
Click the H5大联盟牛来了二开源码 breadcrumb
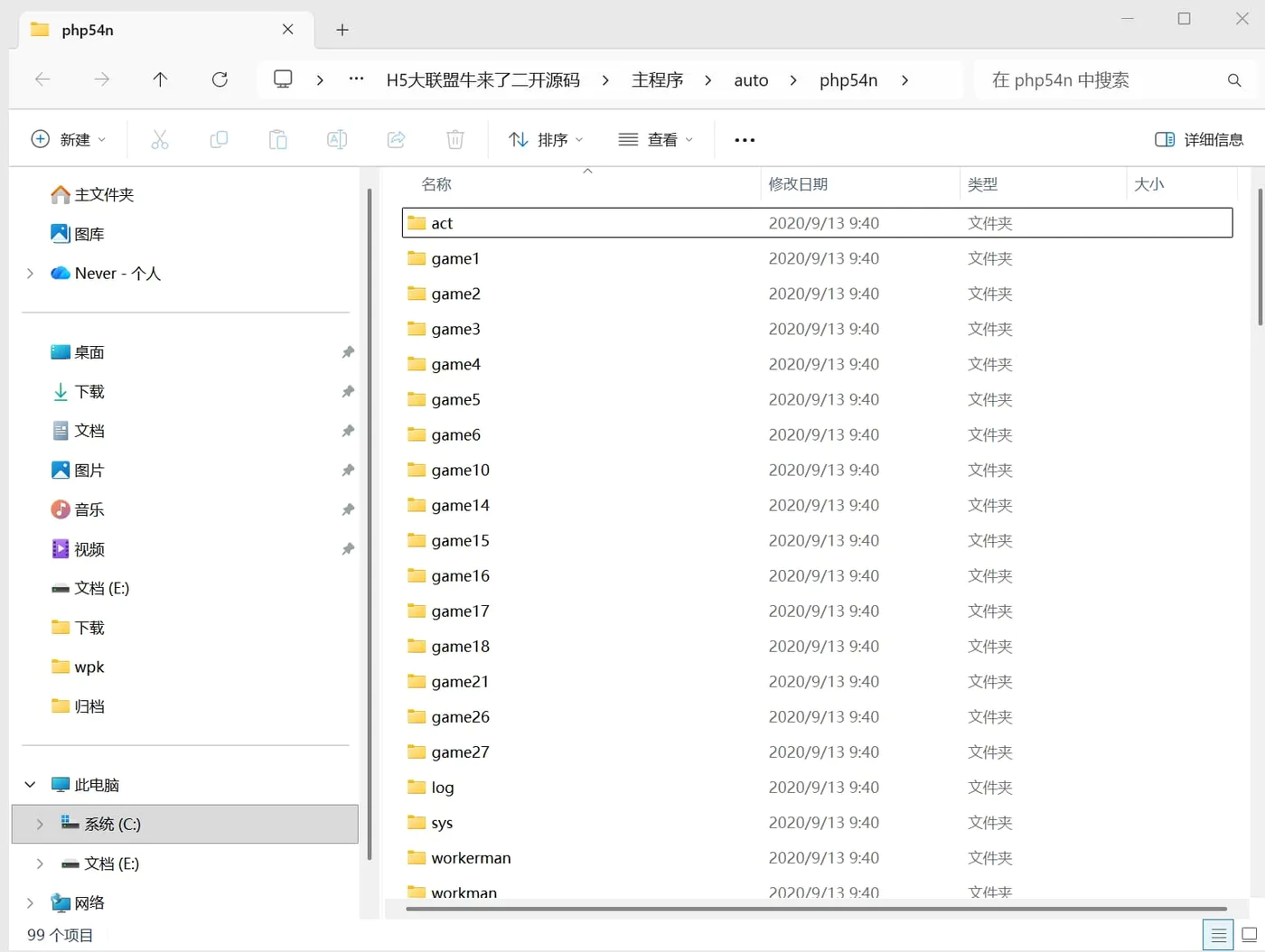coord(483,79)
